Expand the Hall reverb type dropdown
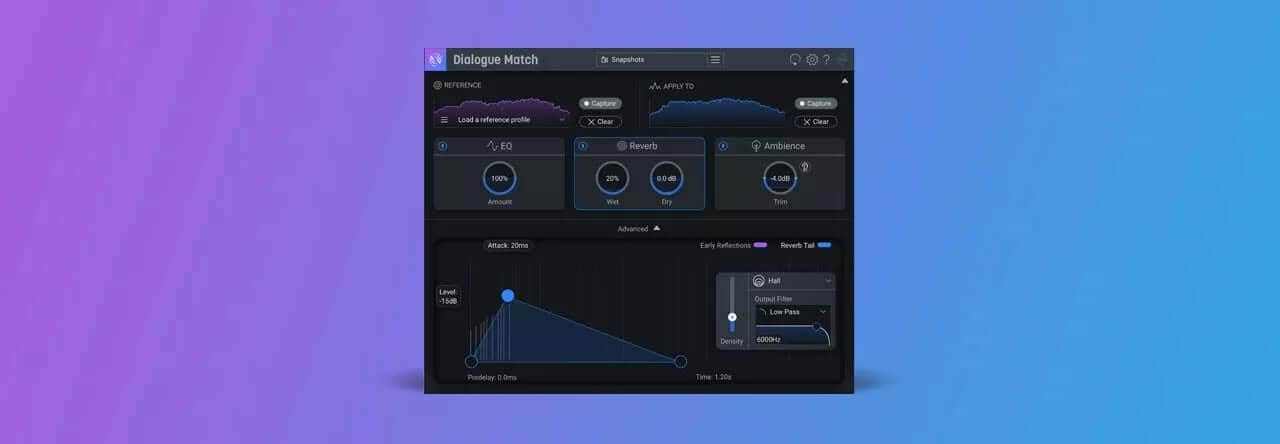Screen dimensions: 1280x444 click(827, 282)
